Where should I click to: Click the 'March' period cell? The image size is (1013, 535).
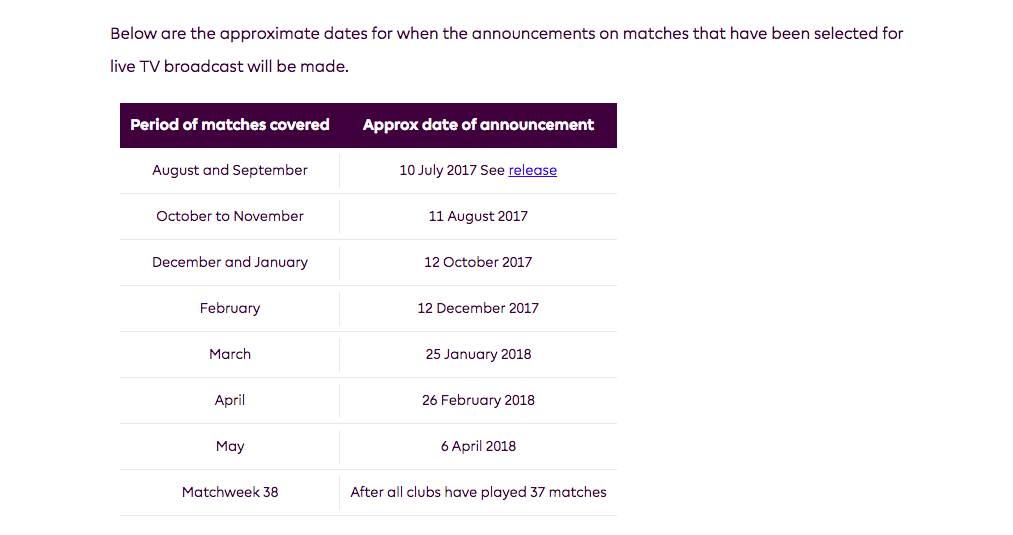click(230, 354)
